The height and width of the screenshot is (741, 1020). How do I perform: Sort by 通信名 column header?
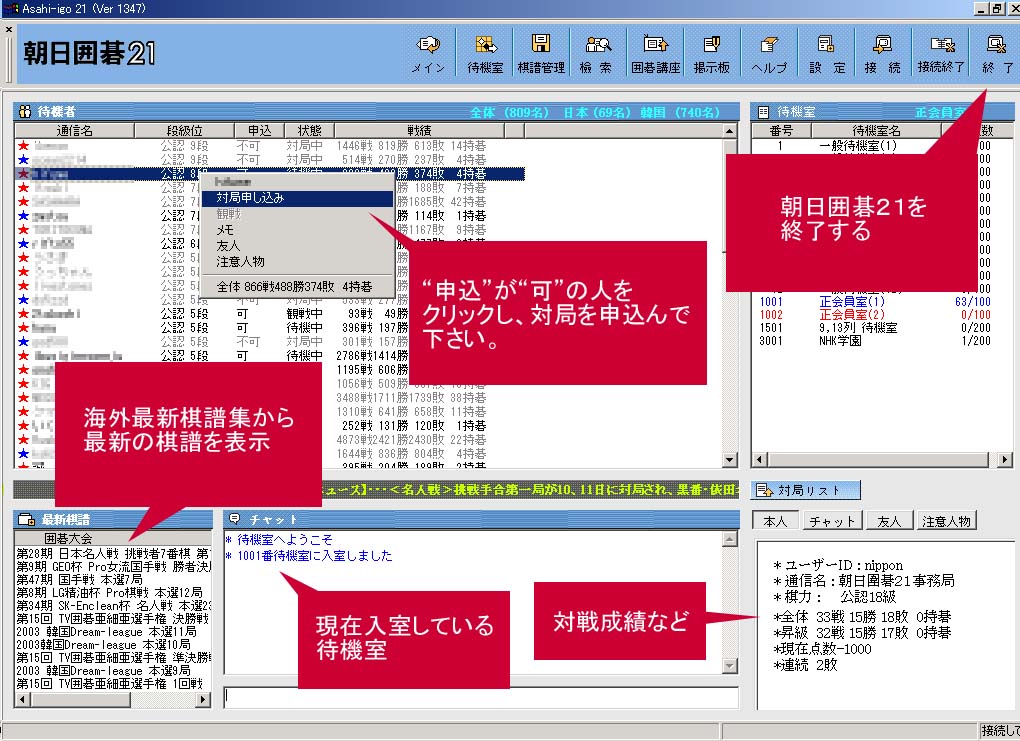click(74, 131)
